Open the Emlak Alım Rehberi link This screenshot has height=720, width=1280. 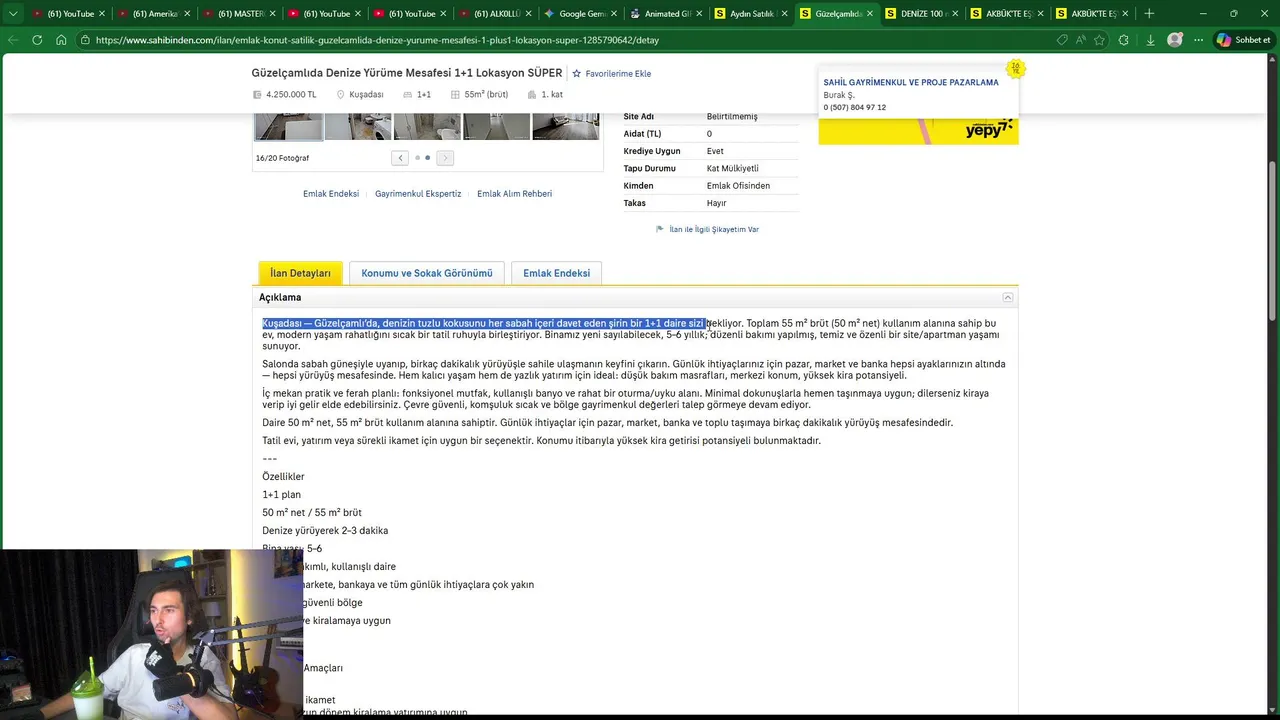pyautogui.click(x=514, y=194)
